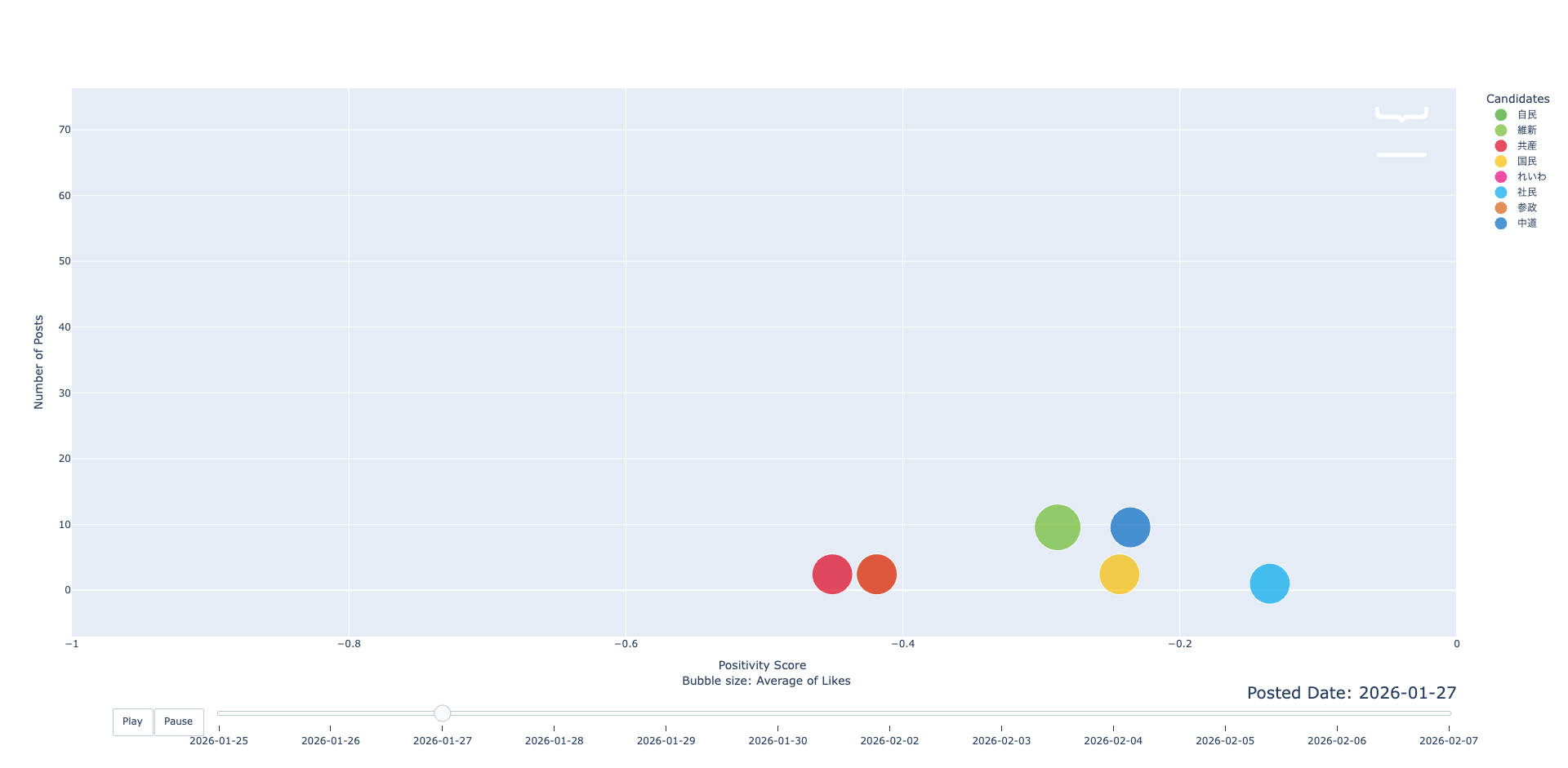Click the yellow bubble in the plot

[1119, 575]
